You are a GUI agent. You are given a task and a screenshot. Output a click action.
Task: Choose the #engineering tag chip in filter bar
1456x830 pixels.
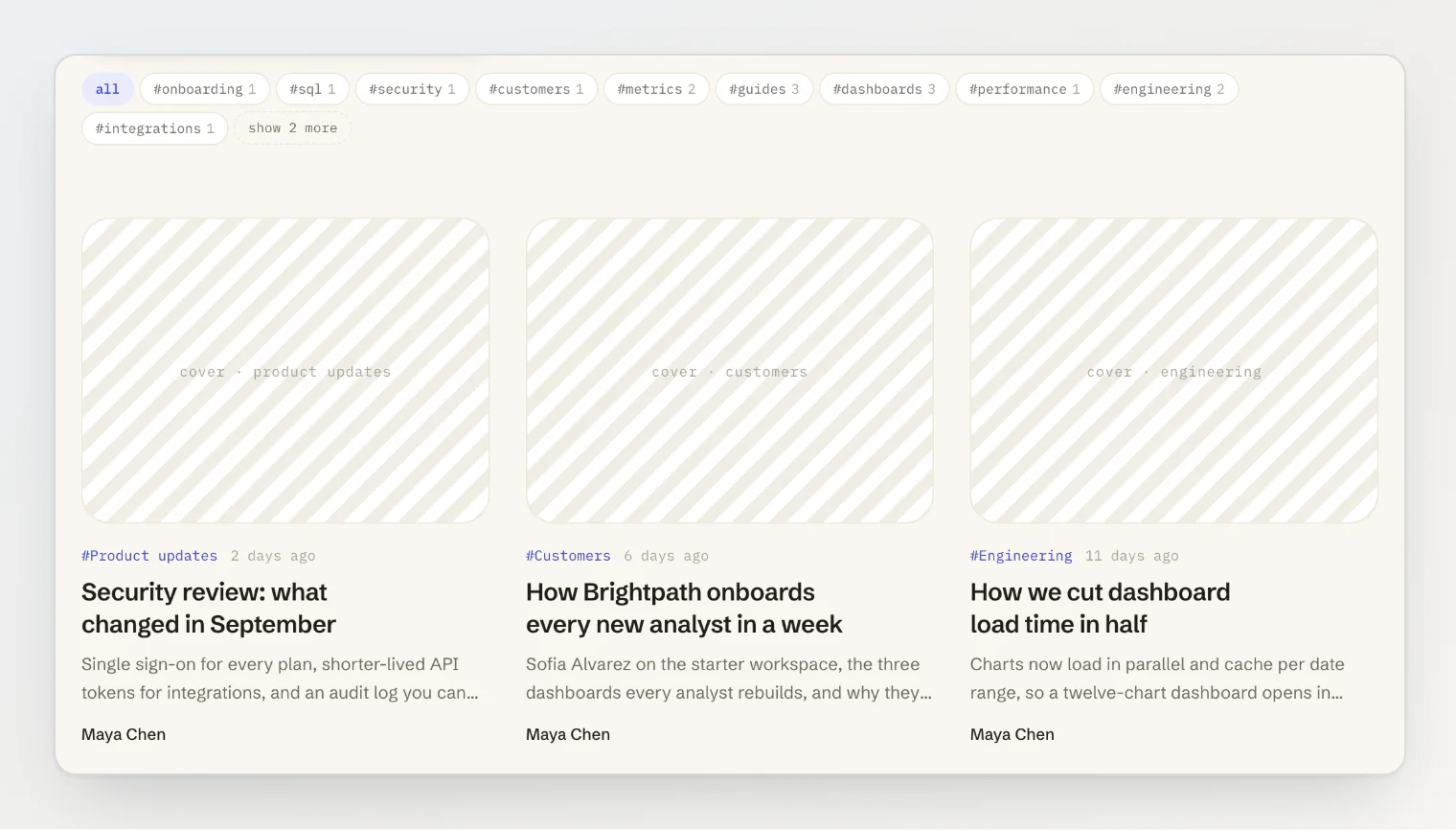click(x=1169, y=89)
